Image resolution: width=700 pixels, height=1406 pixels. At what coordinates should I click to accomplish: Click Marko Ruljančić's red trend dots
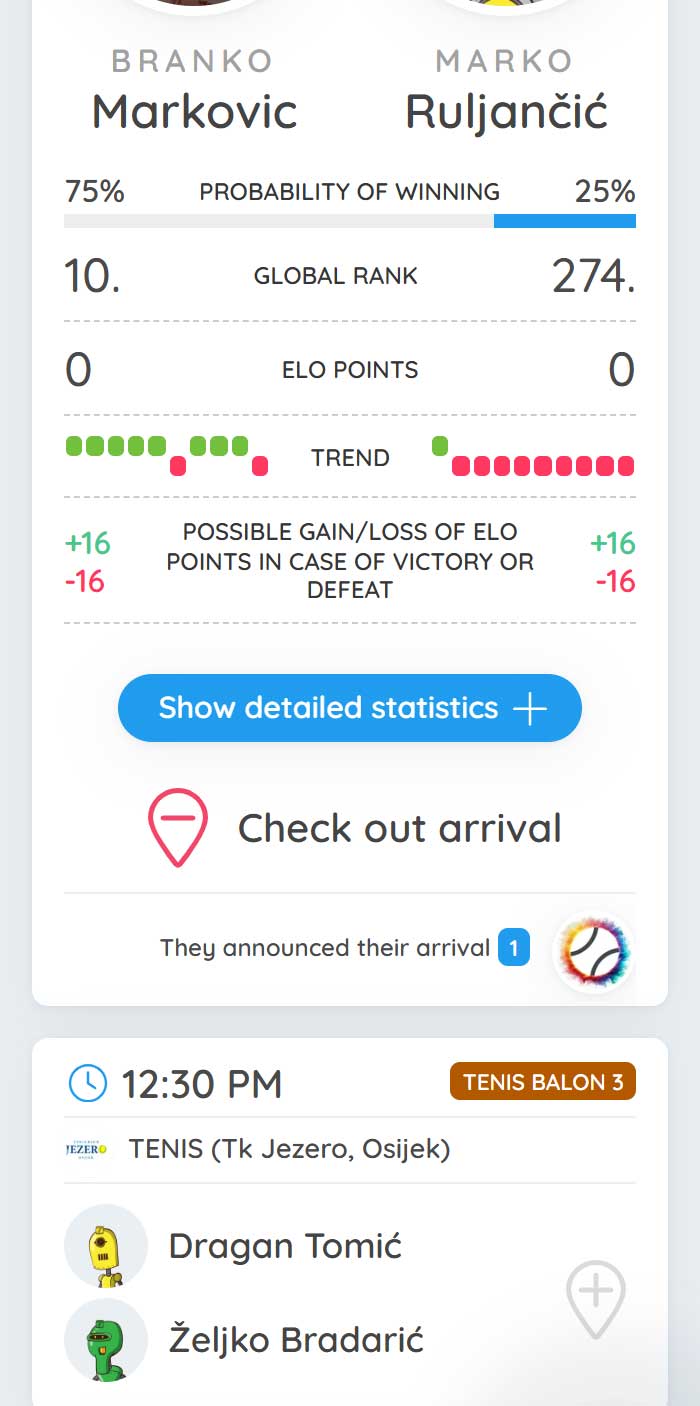[533, 455]
